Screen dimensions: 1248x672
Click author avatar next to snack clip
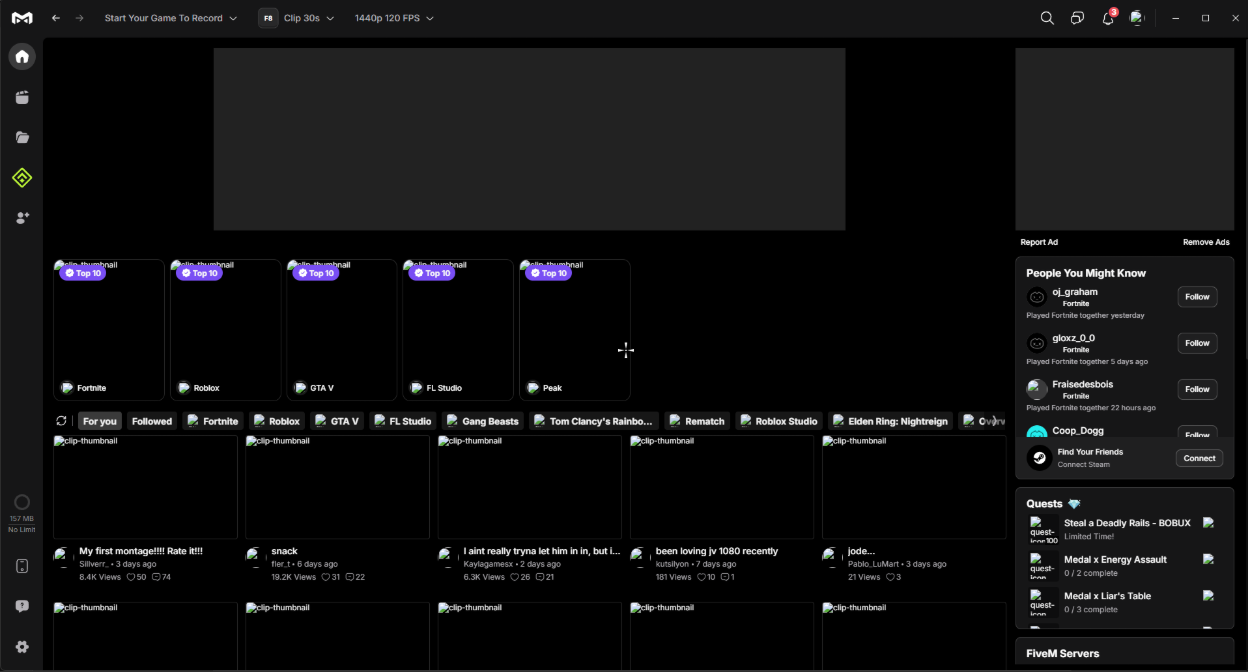[x=256, y=557]
